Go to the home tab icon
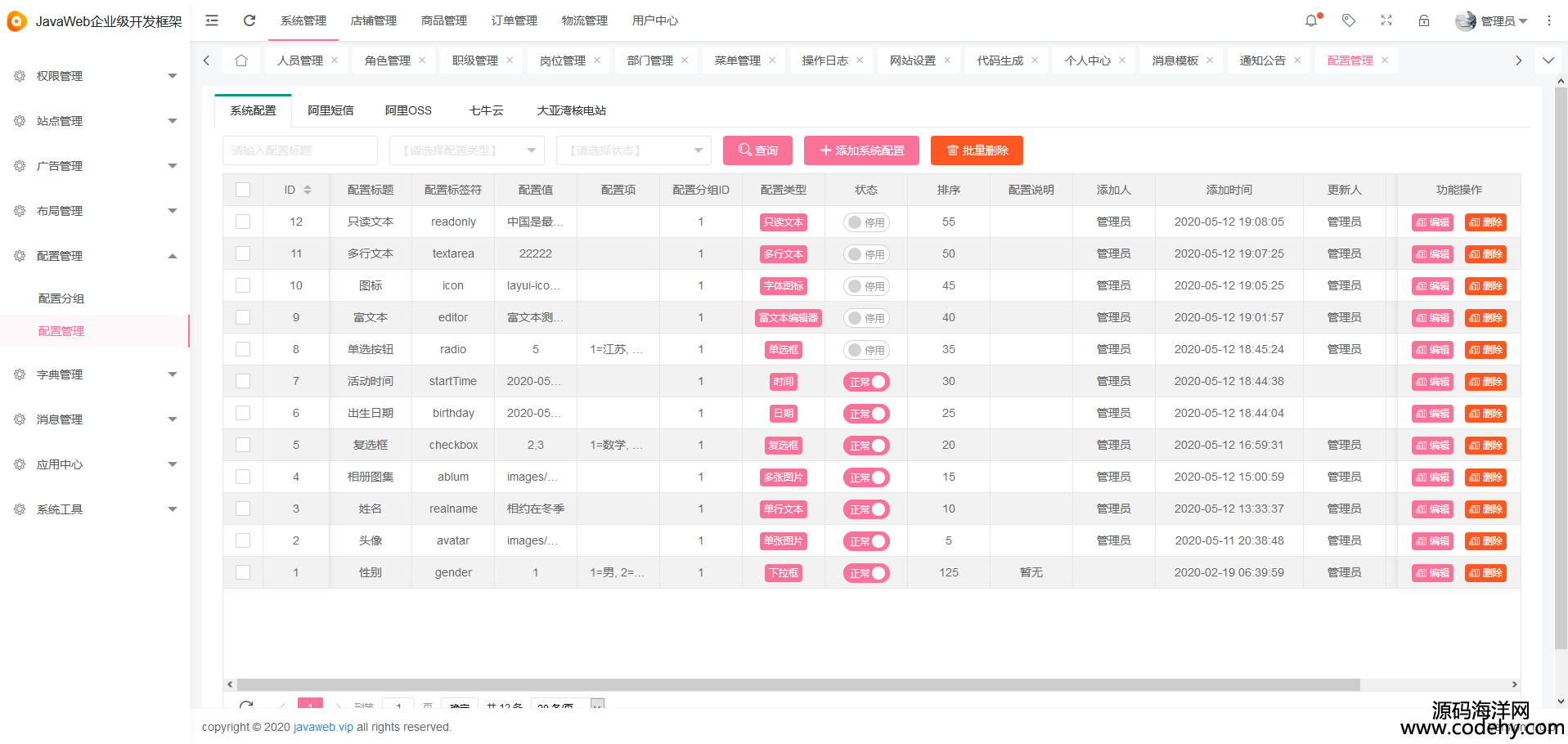This screenshot has width=1568, height=744. coord(240,61)
